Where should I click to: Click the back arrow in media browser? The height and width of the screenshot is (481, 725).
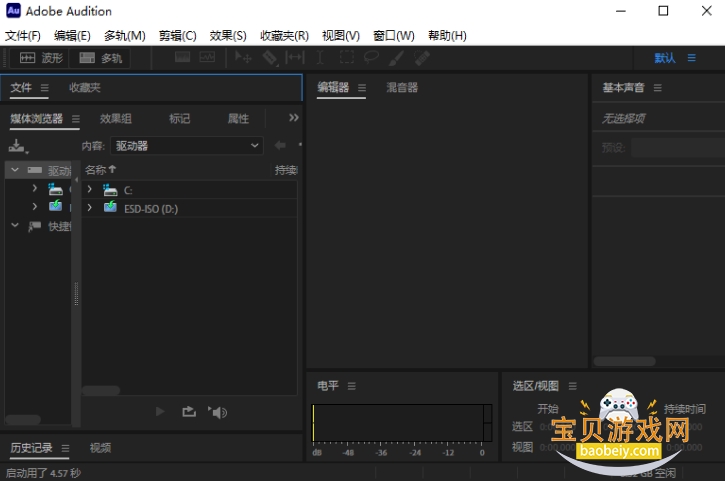pyautogui.click(x=280, y=145)
